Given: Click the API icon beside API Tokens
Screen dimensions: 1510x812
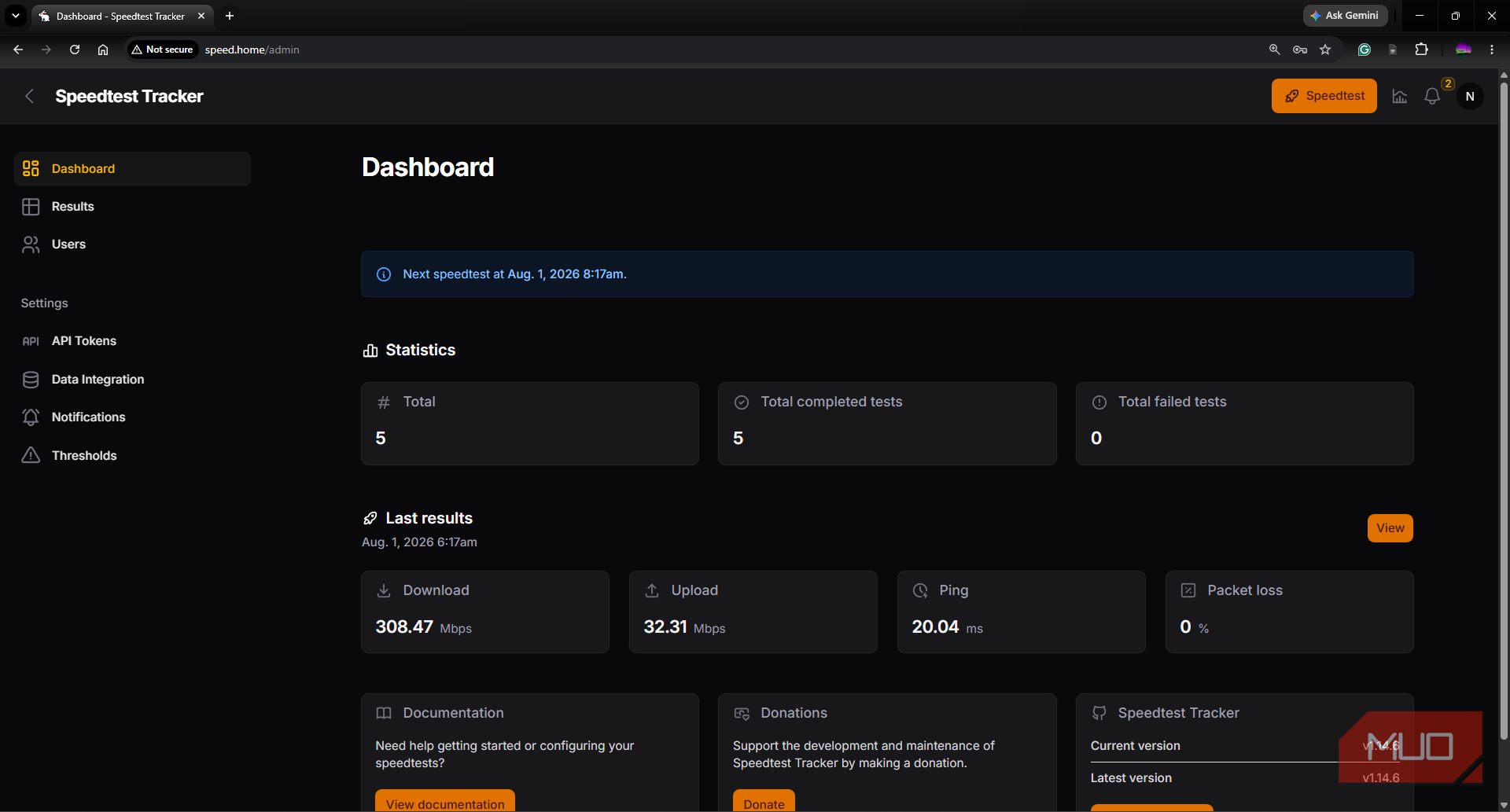Looking at the screenshot, I should point(31,341).
